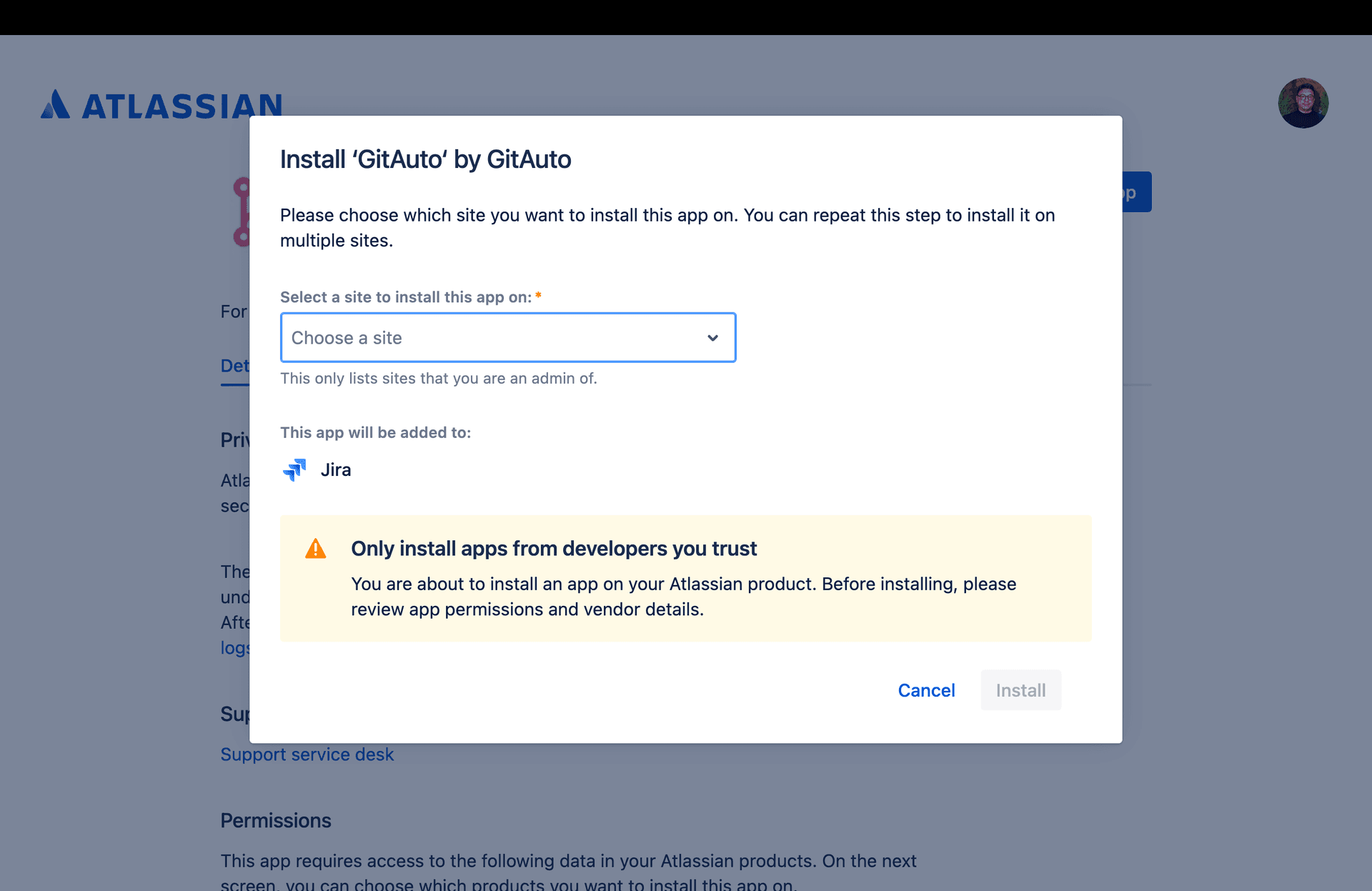Viewport: 1372px width, 891px height.
Task: Click the Atlassian logo
Action: coord(161,105)
